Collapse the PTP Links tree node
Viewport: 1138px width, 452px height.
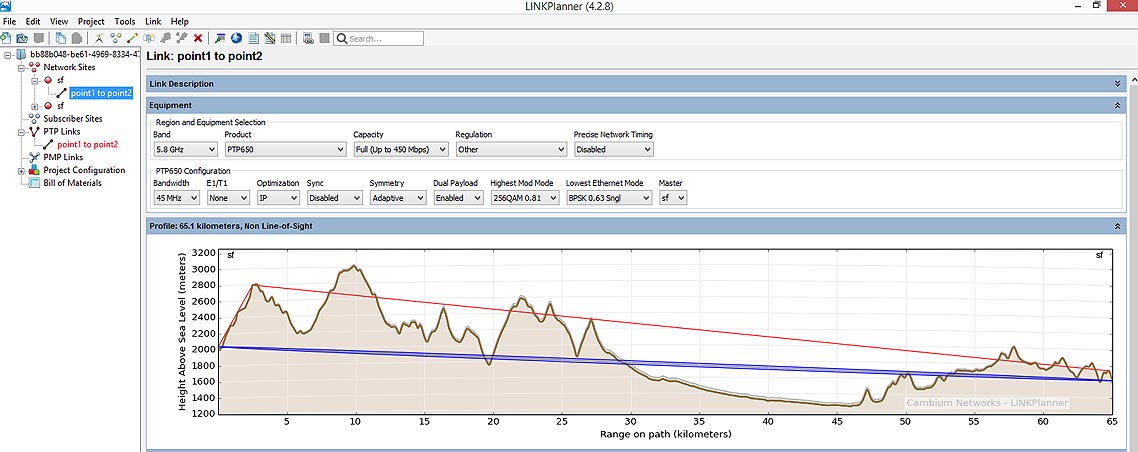click(x=21, y=132)
